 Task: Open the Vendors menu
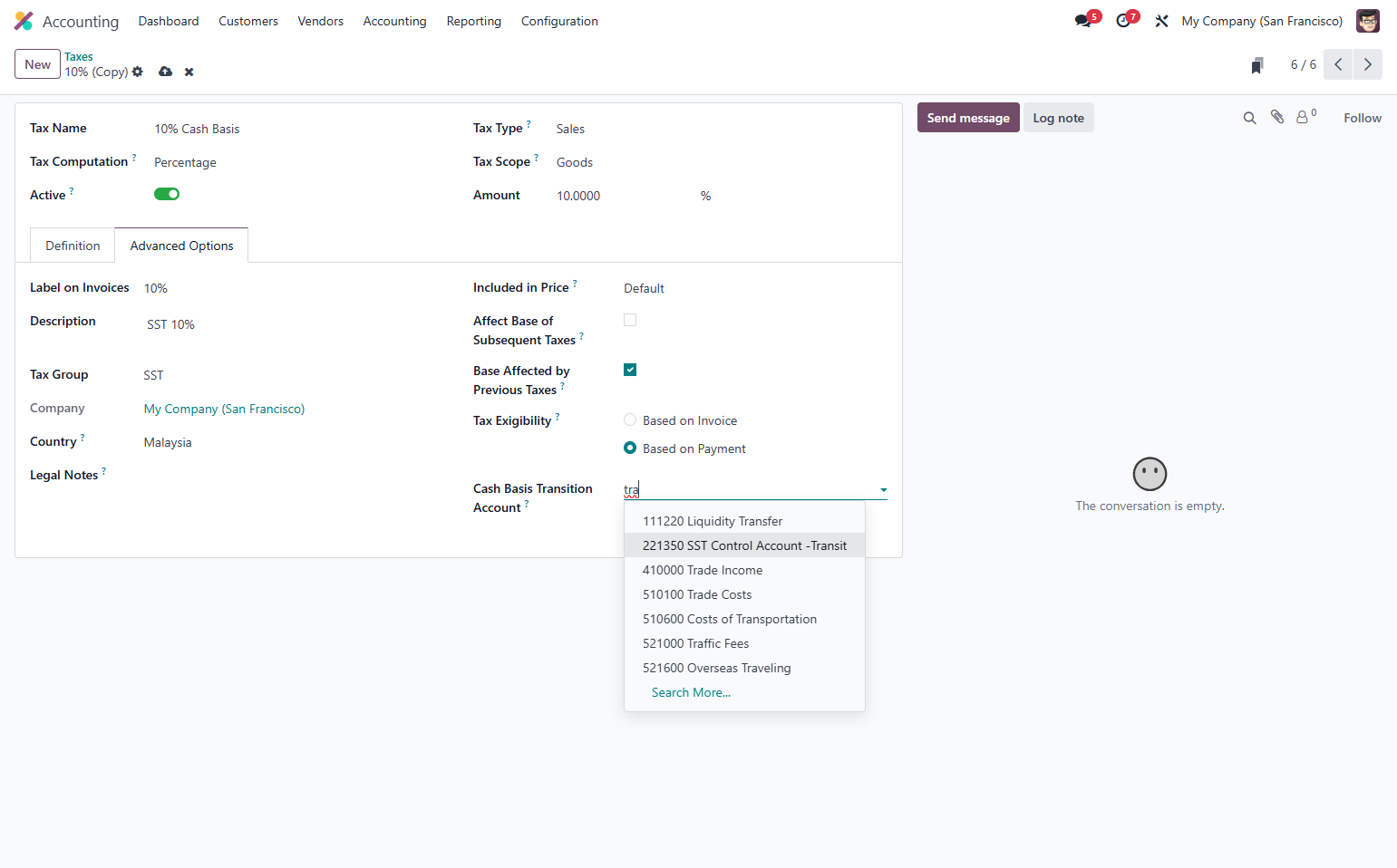tap(321, 21)
